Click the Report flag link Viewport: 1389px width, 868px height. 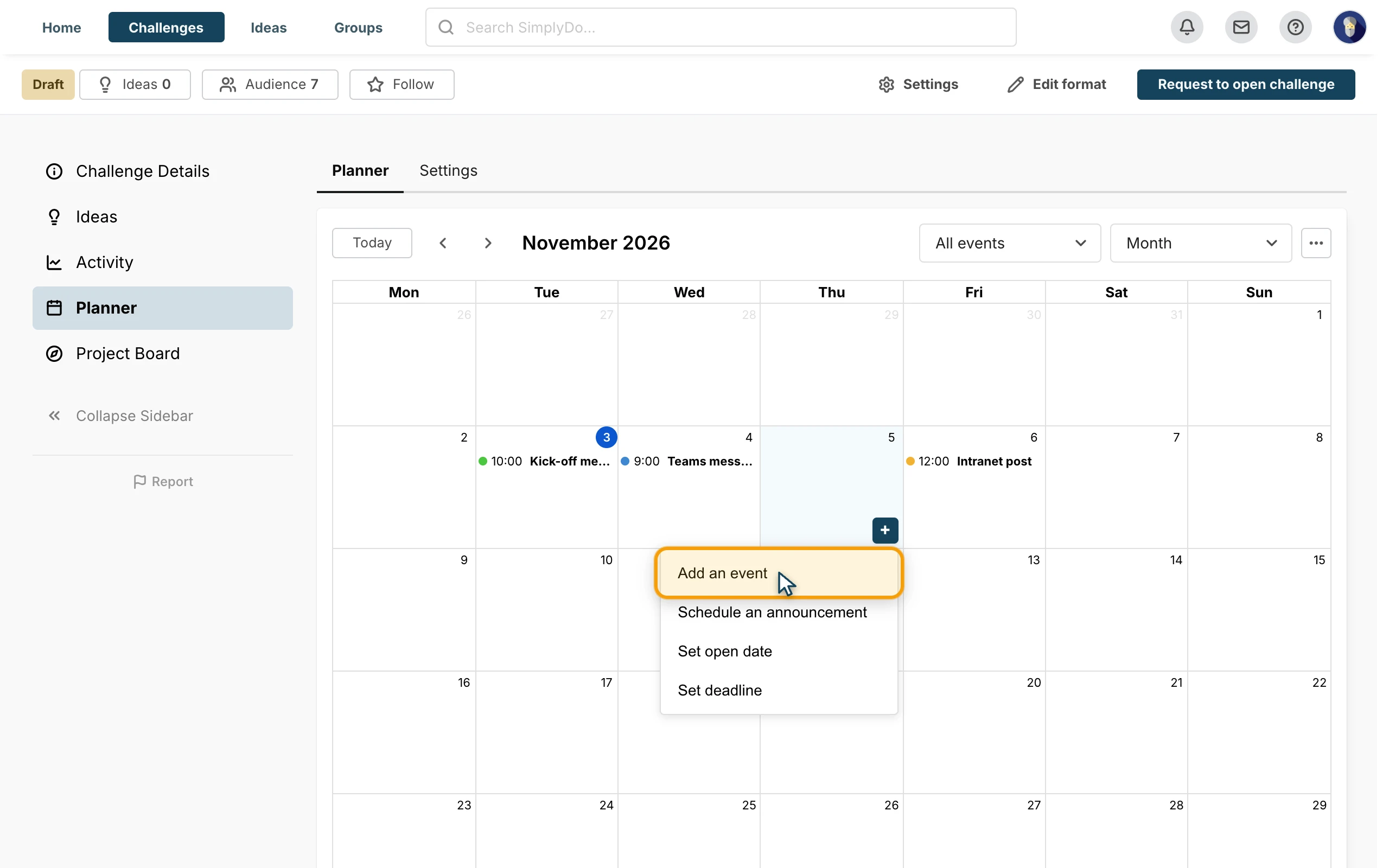click(163, 482)
